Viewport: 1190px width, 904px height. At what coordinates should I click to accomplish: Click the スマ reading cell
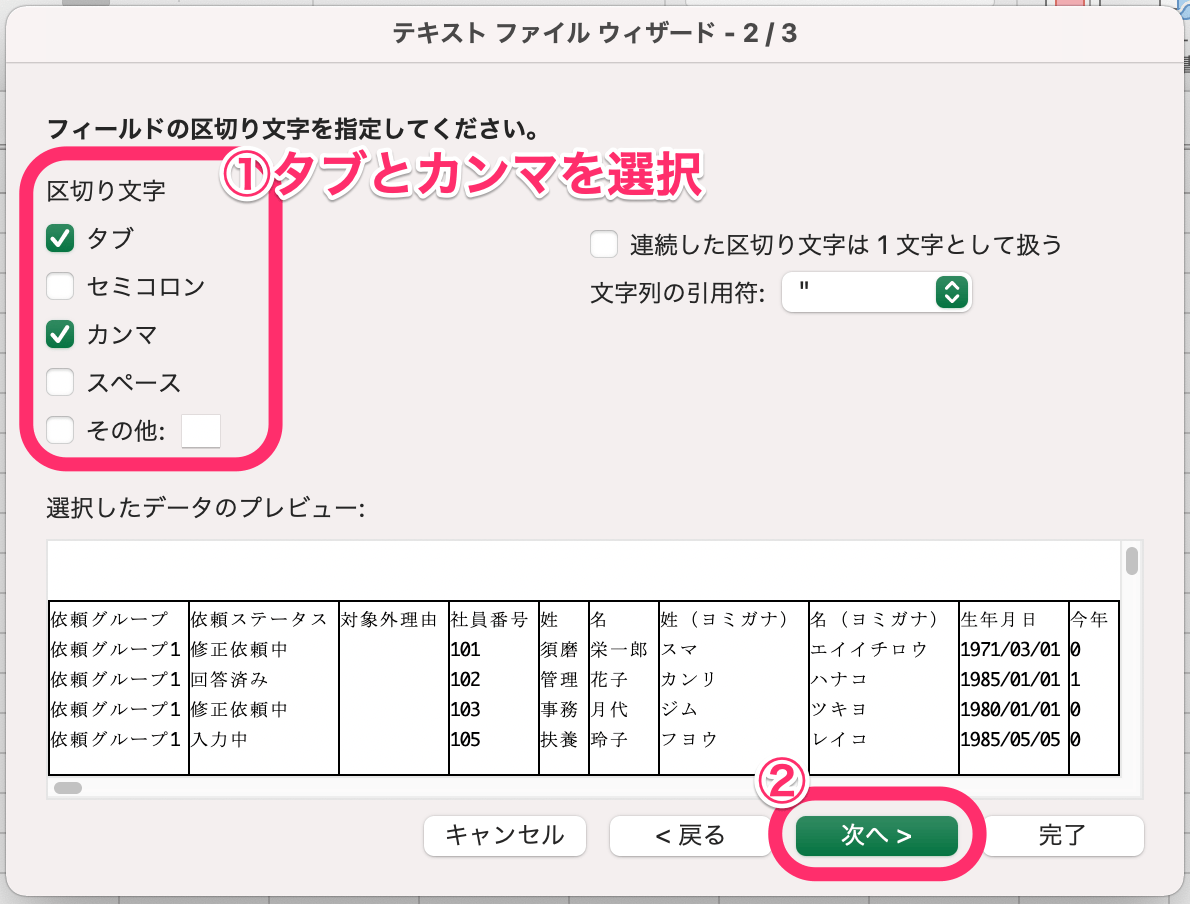679,650
